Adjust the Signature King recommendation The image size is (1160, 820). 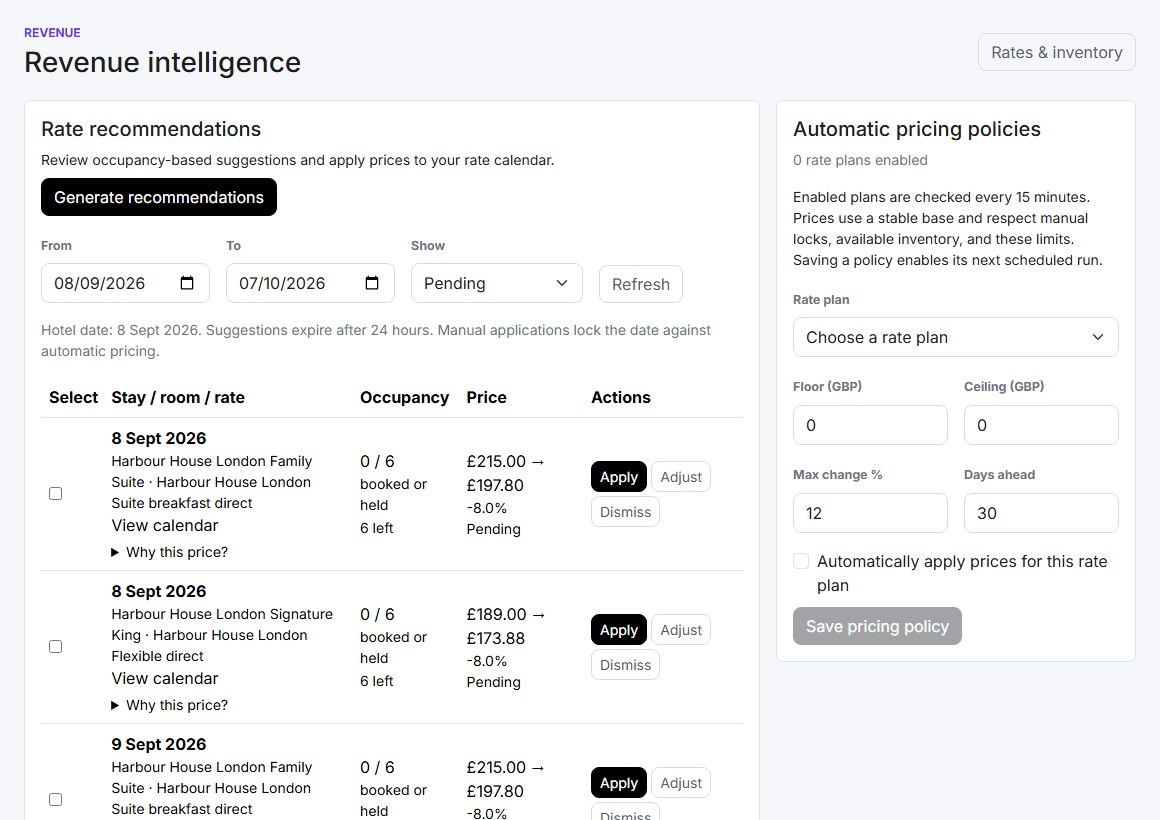coord(681,631)
